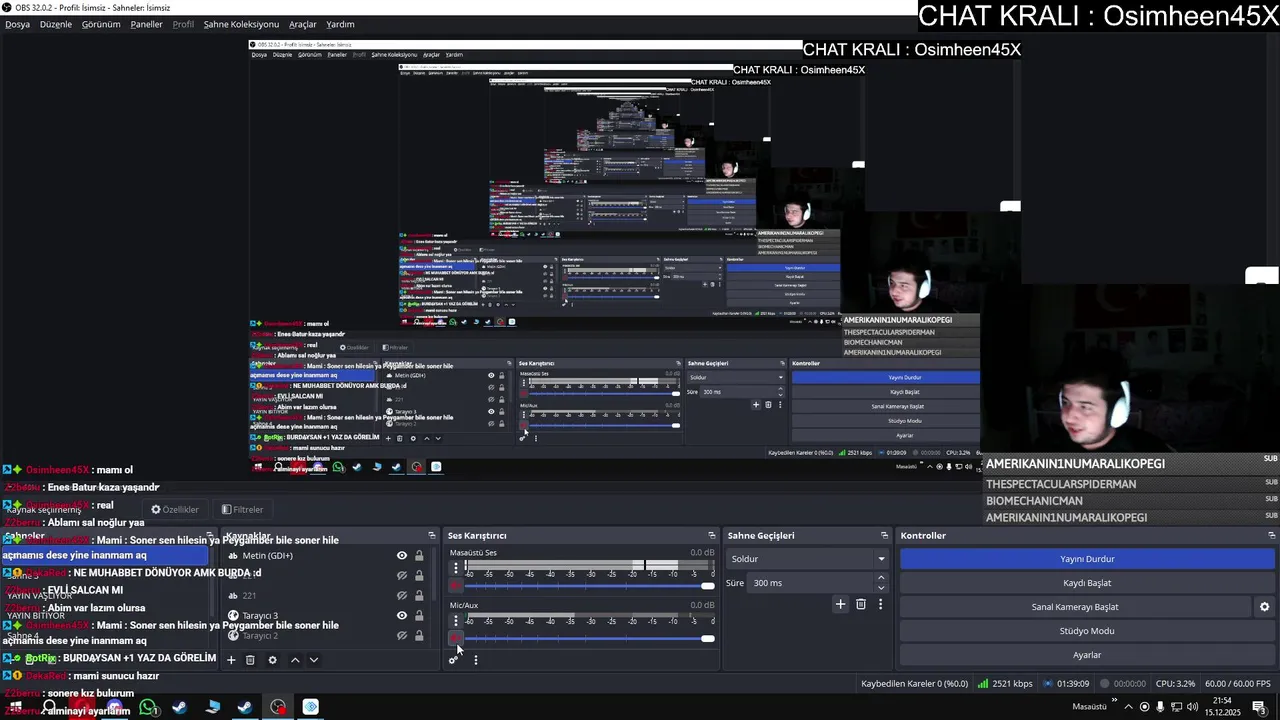
Task: Hide the Tarayıcı 3 source
Action: 402,616
